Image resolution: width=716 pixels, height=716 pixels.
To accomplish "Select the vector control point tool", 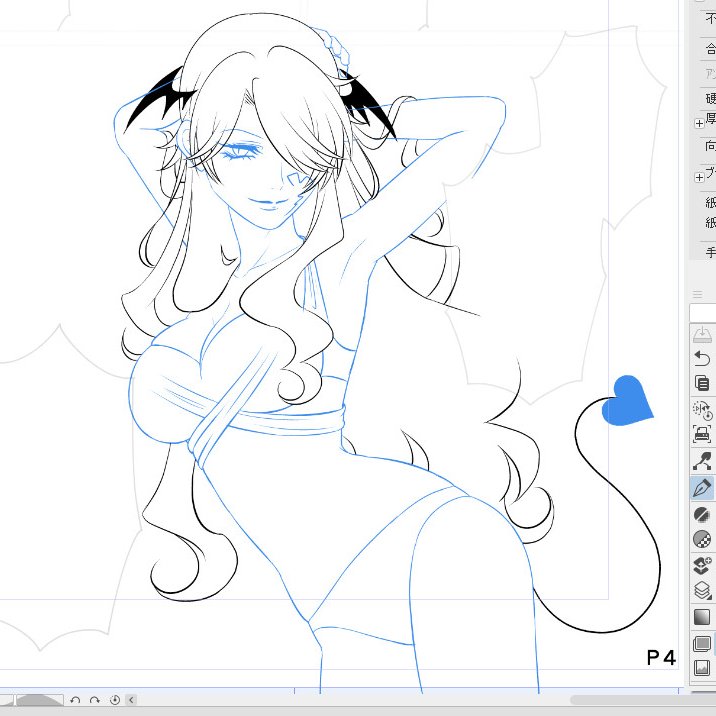I will pyautogui.click(x=702, y=461).
